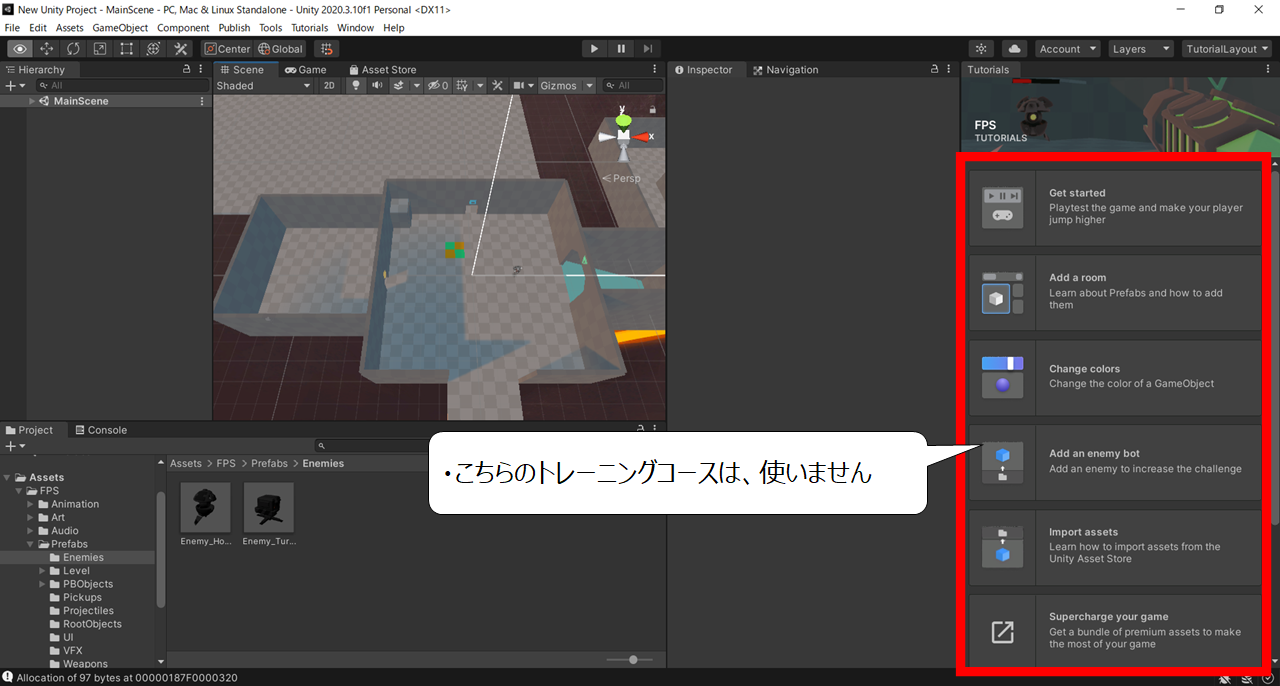This screenshot has width=1280, height=686.
Task: Open custom editor tools
Action: coord(180,49)
